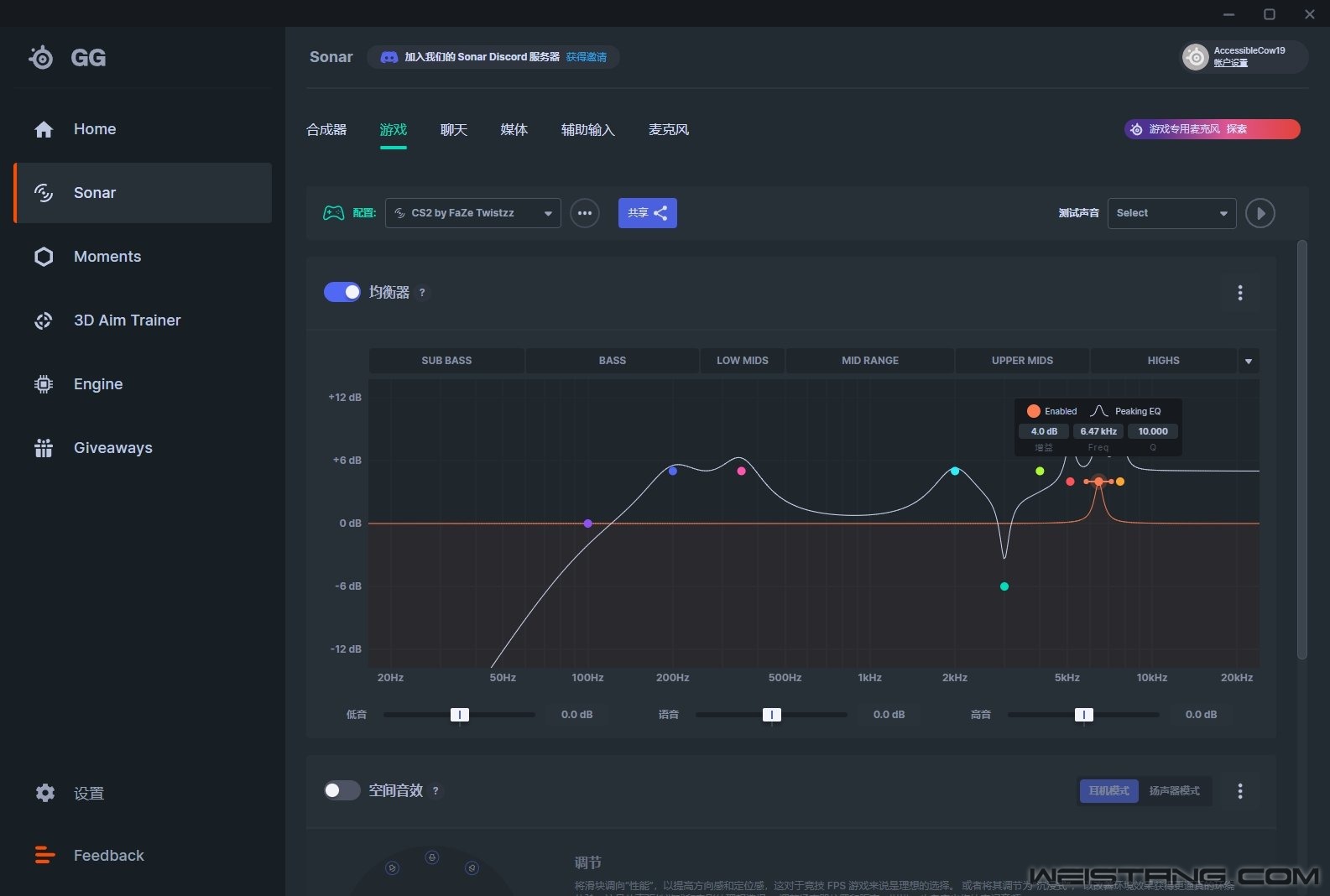Click the BASS band header
Viewport: 1330px width, 896px height.
[613, 361]
